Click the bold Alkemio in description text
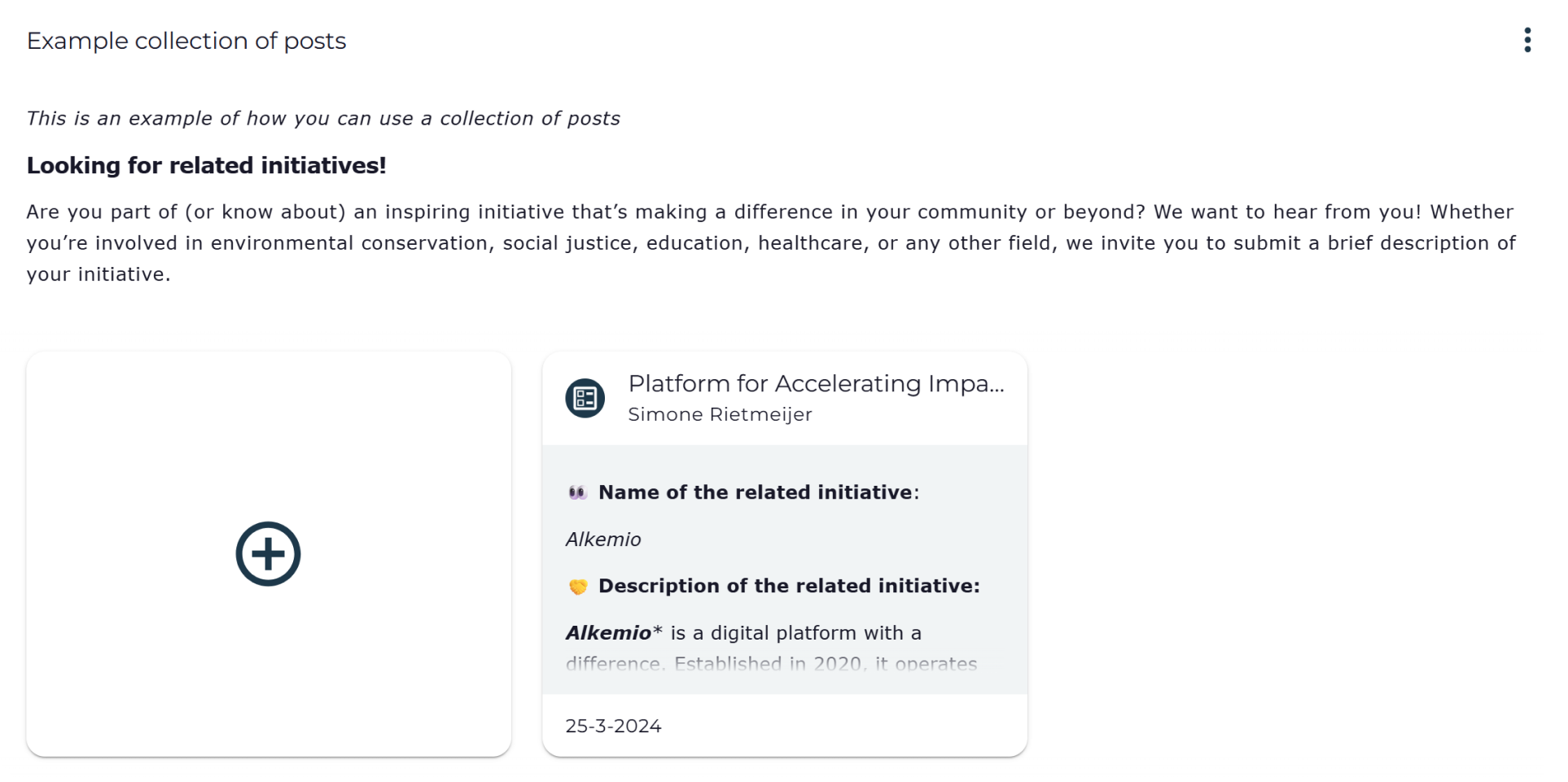Screen dimensions: 1568x782 pyautogui.click(x=608, y=633)
